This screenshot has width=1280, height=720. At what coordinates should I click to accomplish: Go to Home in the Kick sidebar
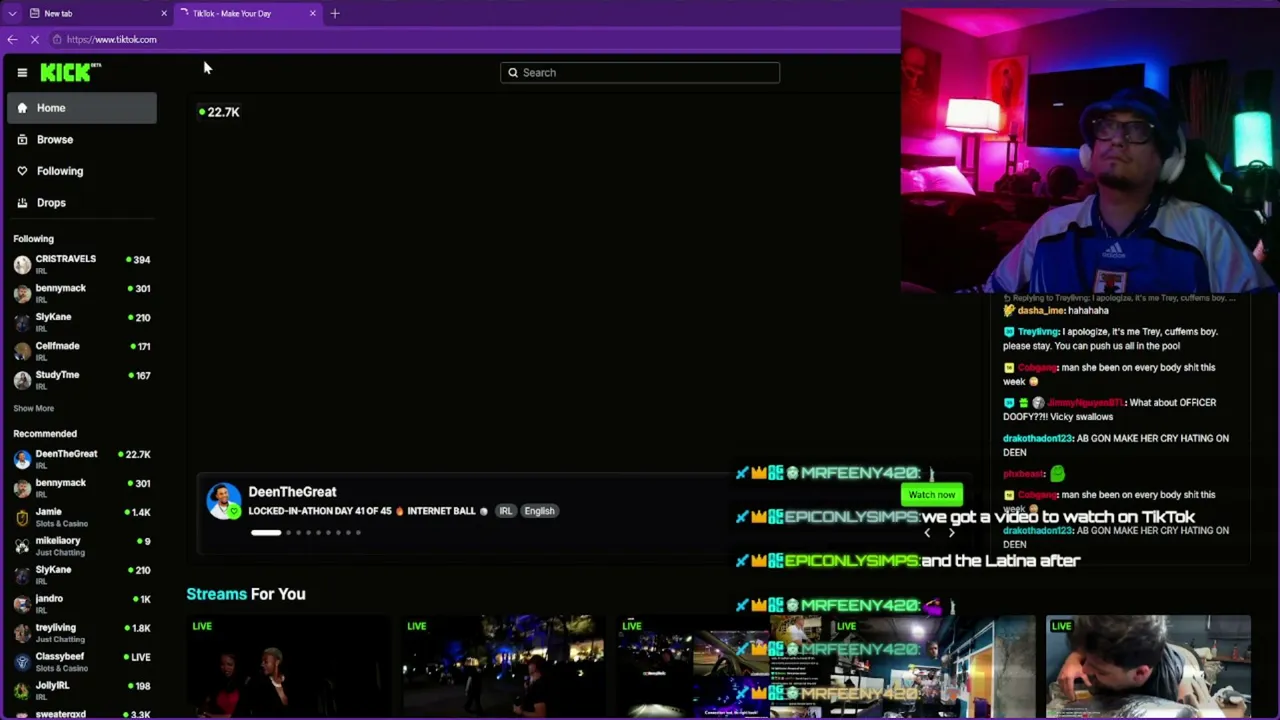[x=82, y=108]
